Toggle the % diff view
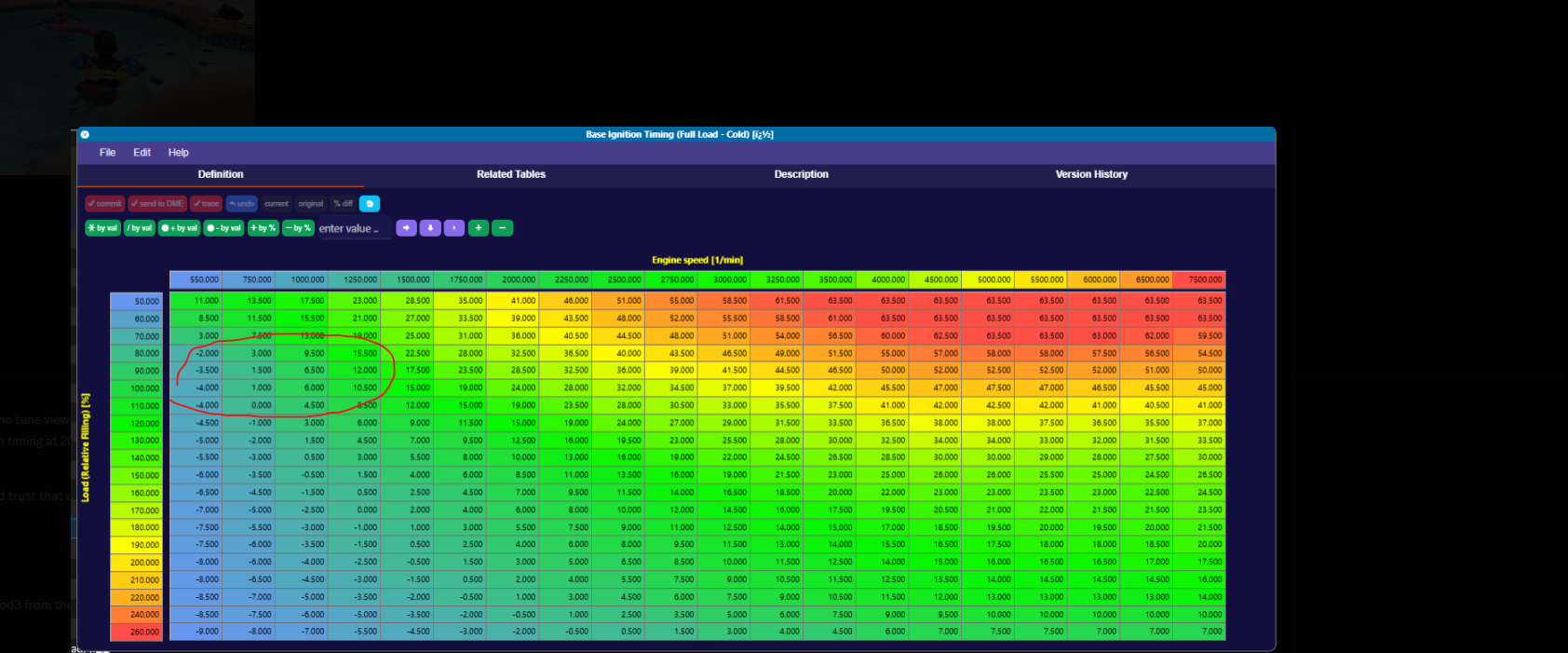The height and width of the screenshot is (653, 1568). click(x=344, y=204)
